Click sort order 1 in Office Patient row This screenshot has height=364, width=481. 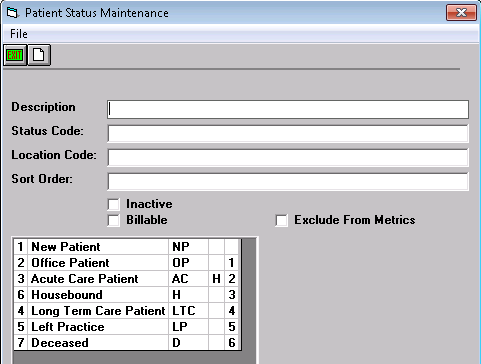[x=232, y=263]
